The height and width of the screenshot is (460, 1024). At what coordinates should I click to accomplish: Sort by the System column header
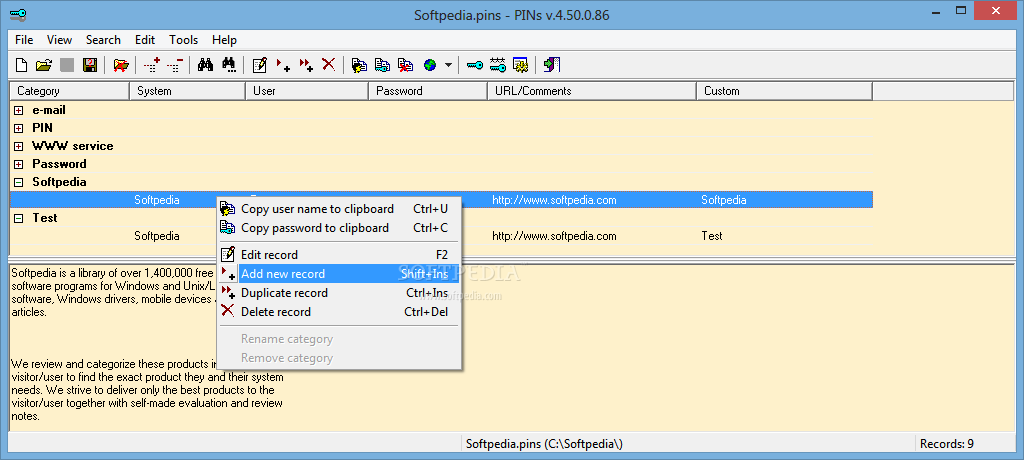(187, 91)
